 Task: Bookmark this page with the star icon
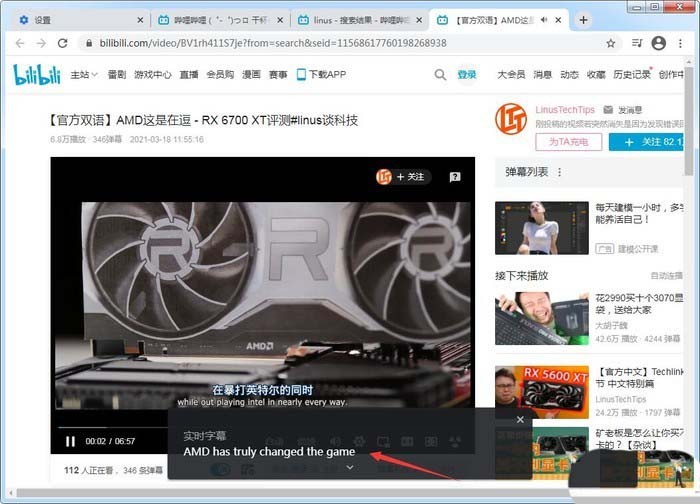pos(611,43)
